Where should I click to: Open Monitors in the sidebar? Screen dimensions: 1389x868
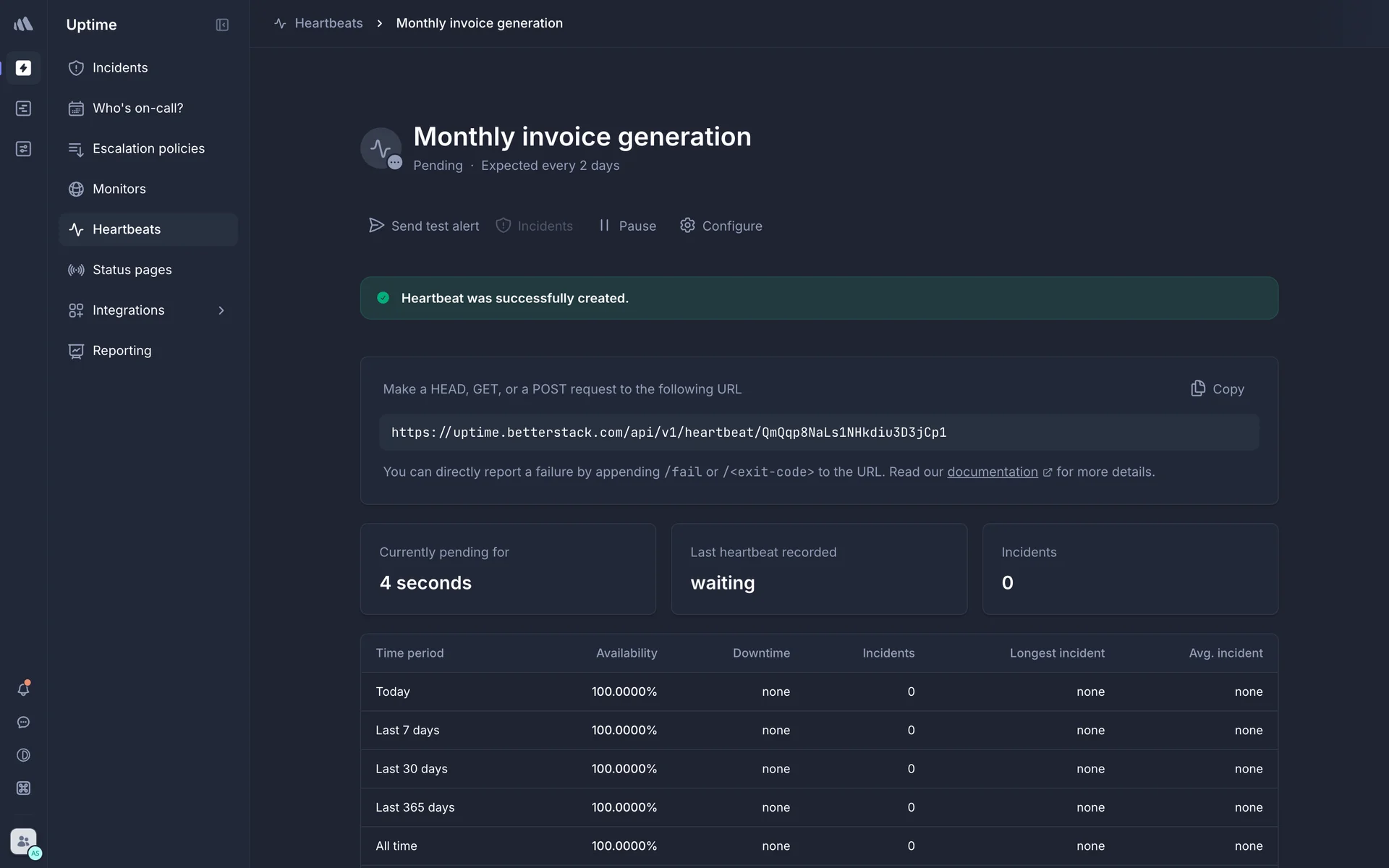click(119, 189)
